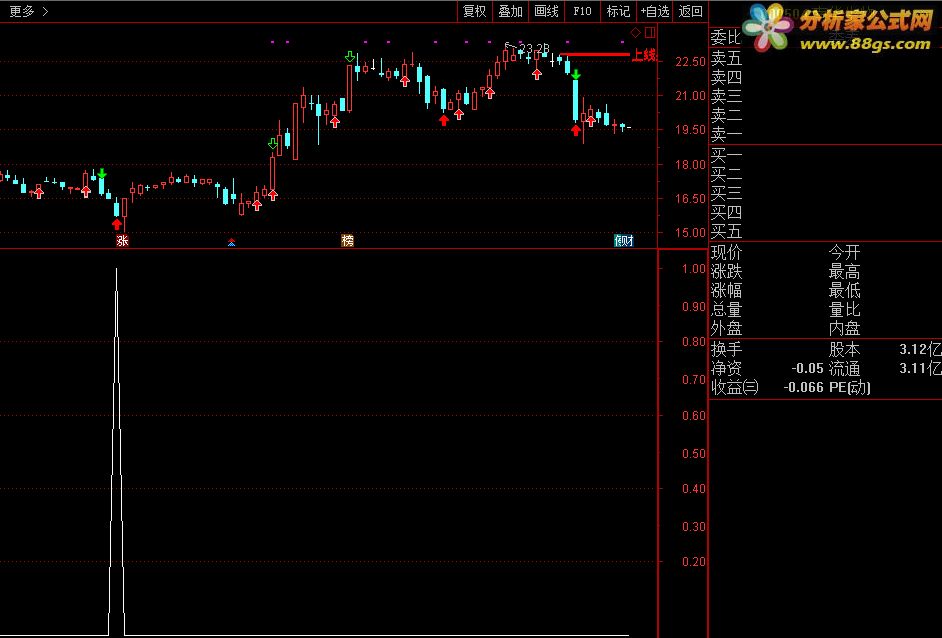Click 返回 to go back

click(x=690, y=11)
